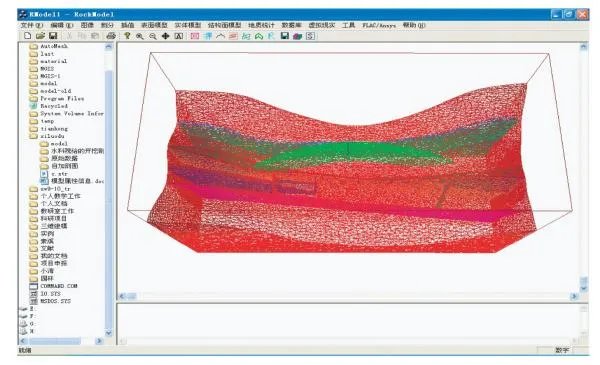Click the teal flag-shaped toolbar icon
Screen dimensions: 600x365
pyautogui.click(x=271, y=36)
